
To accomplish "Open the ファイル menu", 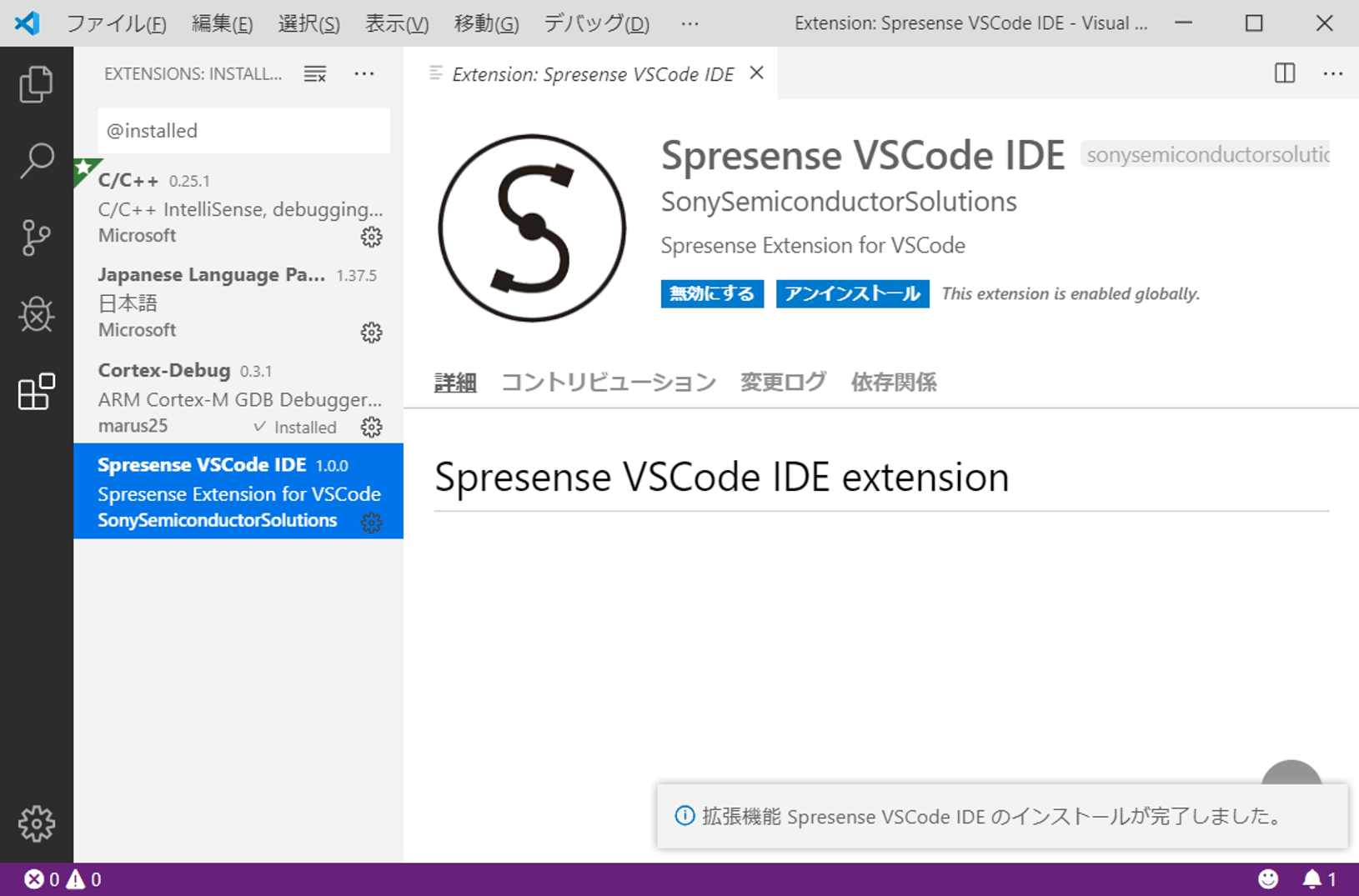I will [115, 23].
